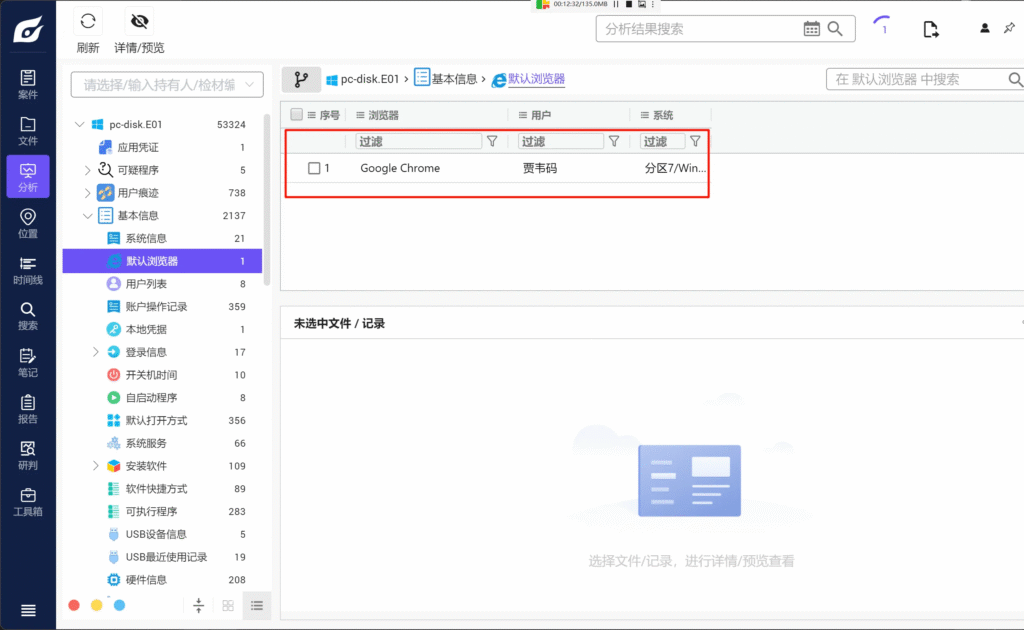This screenshot has height=630, width=1024.
Task: Open the 系统 column header menu
Action: (645, 115)
